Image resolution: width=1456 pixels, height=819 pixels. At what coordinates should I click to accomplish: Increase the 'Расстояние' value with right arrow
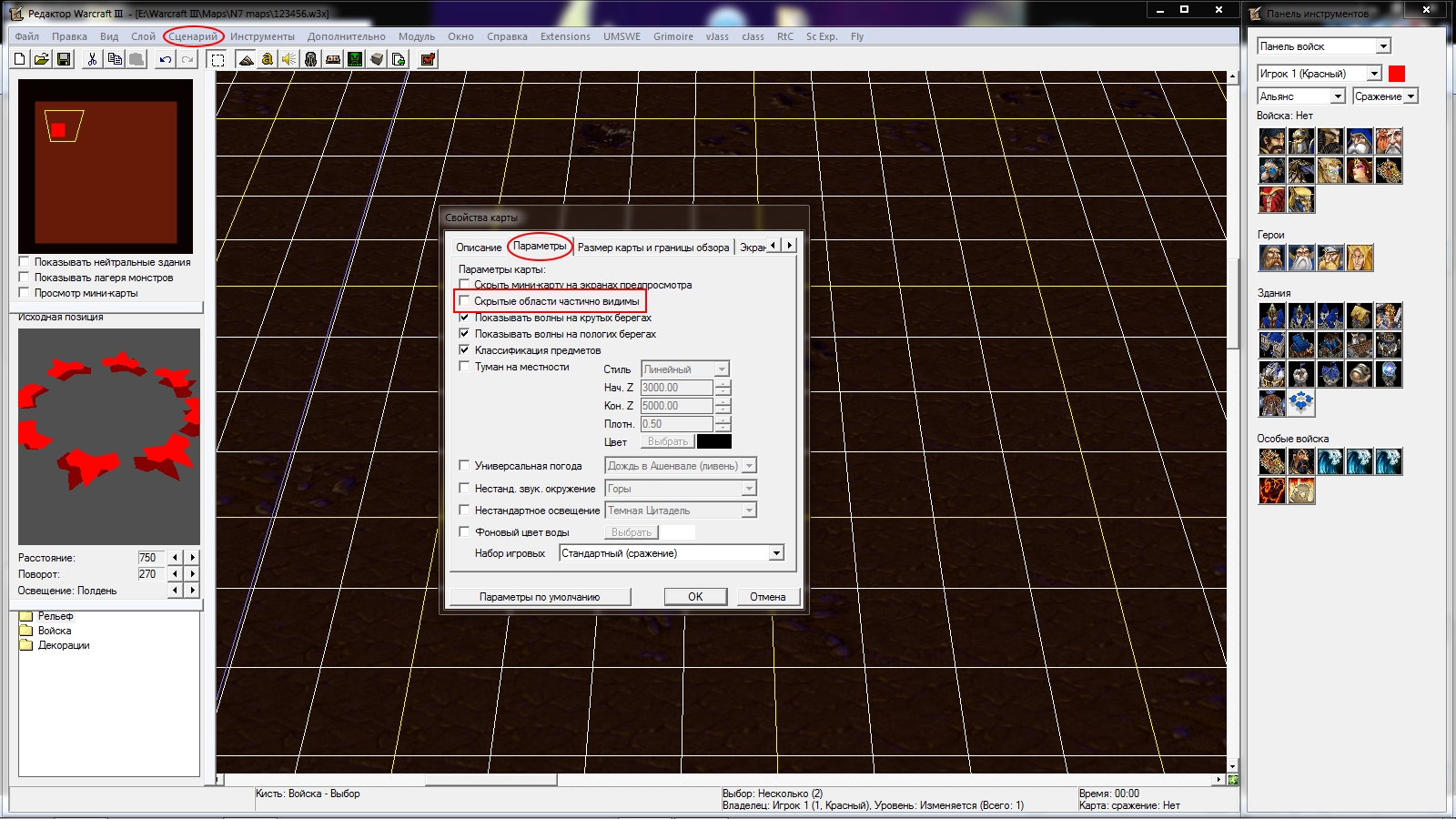(x=192, y=558)
